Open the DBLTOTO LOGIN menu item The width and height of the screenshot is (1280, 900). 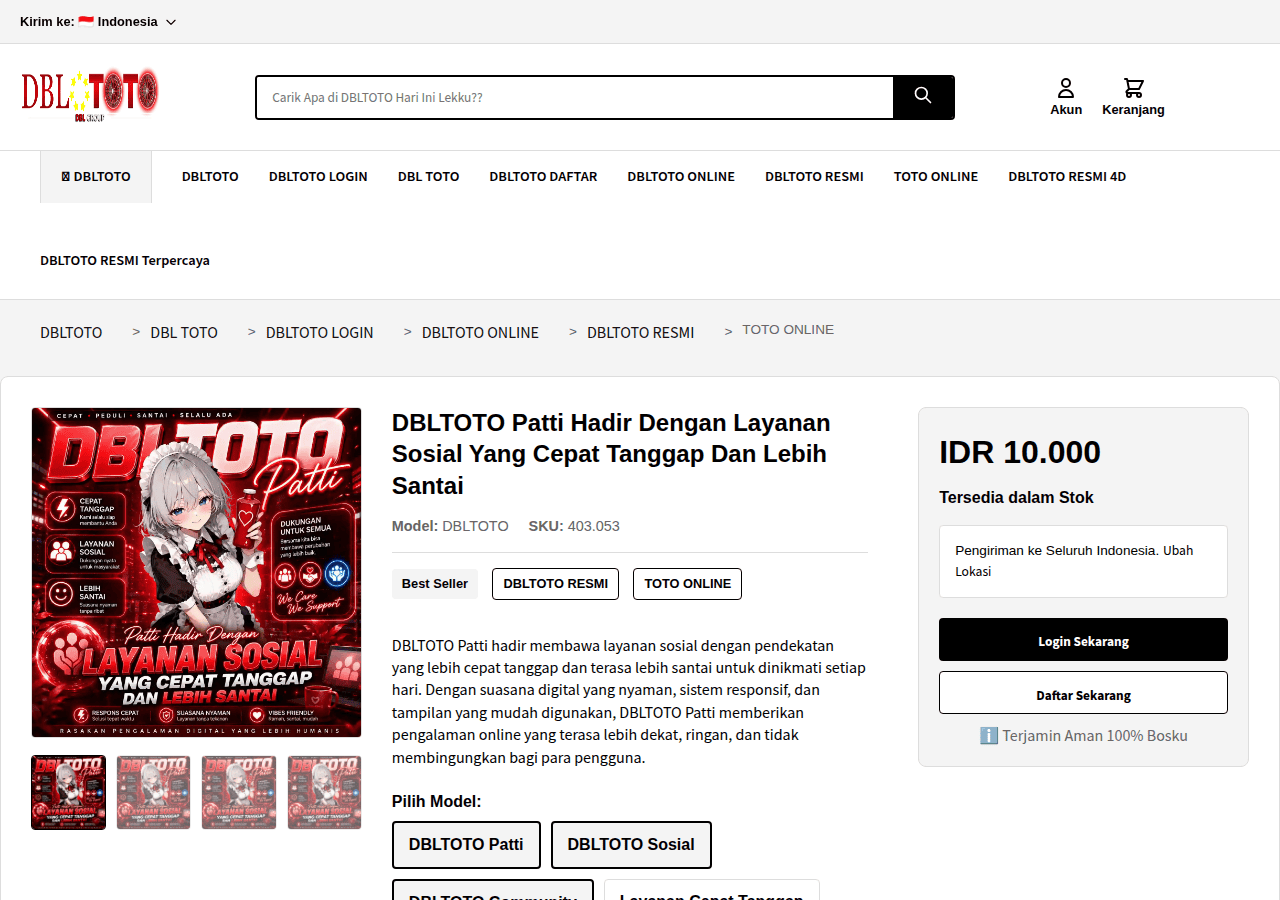tap(318, 177)
